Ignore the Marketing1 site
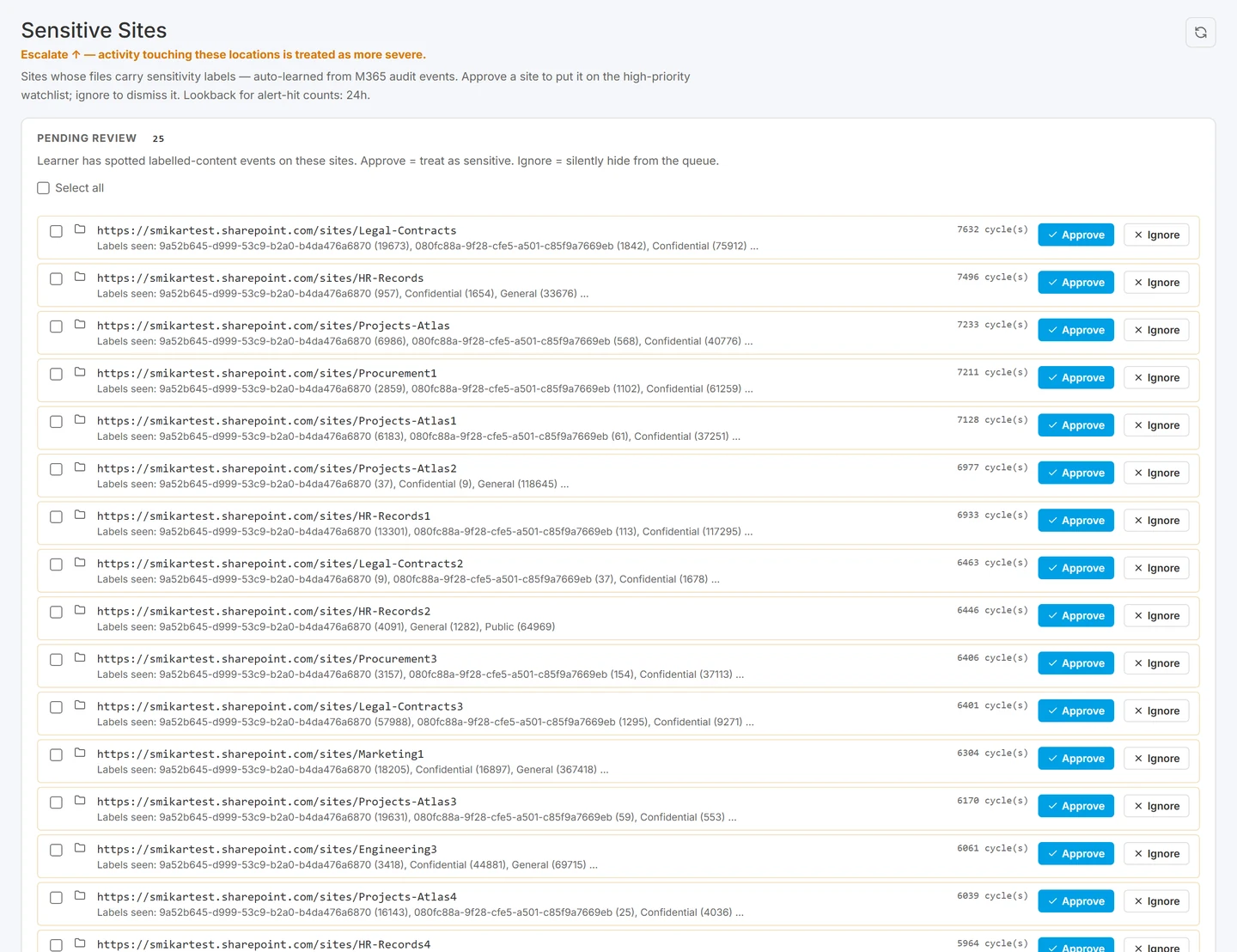Image resolution: width=1237 pixels, height=952 pixels. 1156,759
